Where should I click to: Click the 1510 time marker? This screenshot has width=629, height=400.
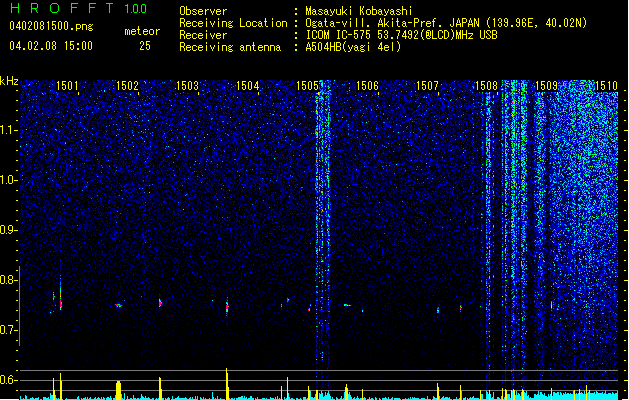click(x=607, y=86)
